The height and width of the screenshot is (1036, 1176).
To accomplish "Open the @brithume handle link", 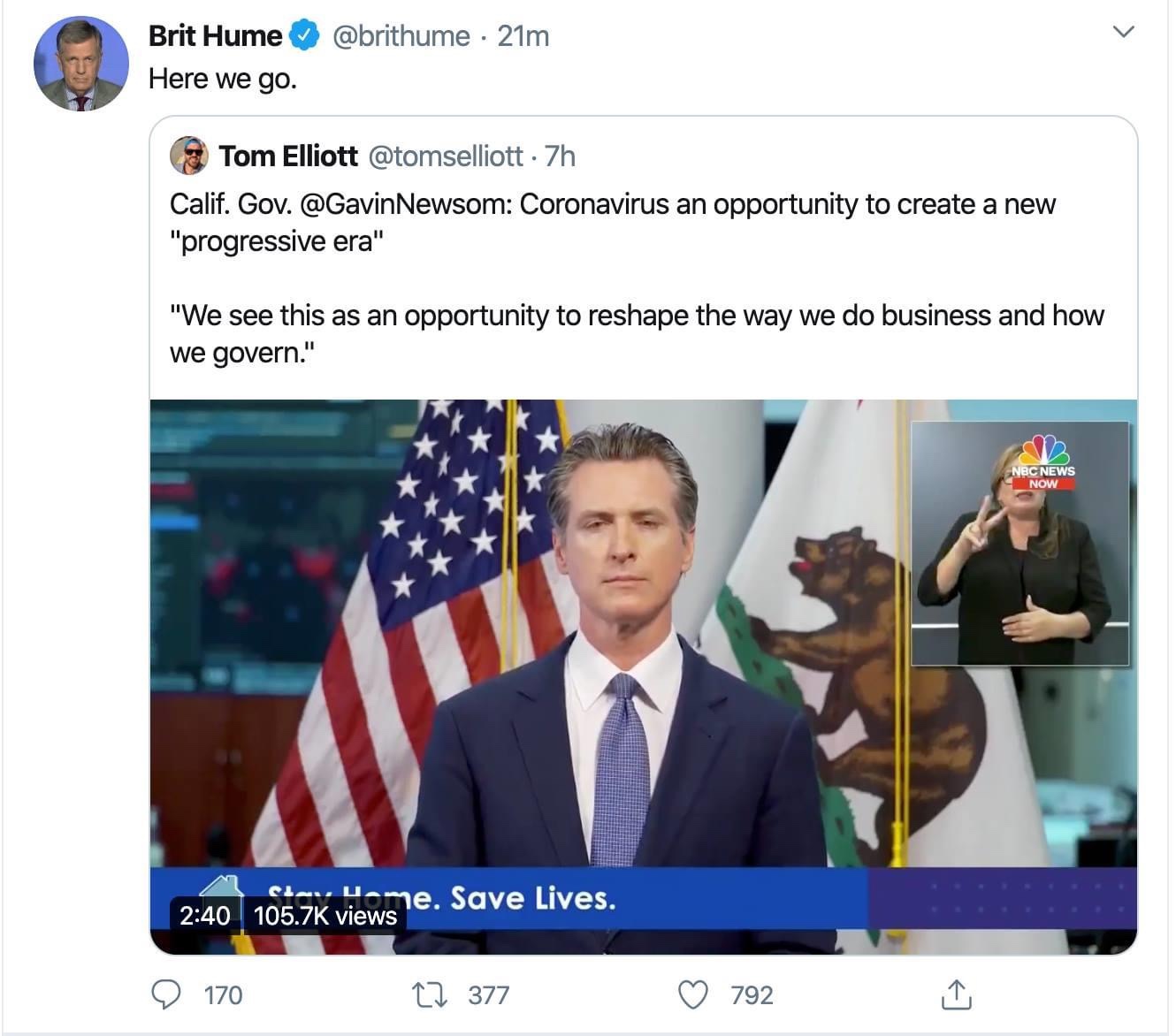I will 401,35.
